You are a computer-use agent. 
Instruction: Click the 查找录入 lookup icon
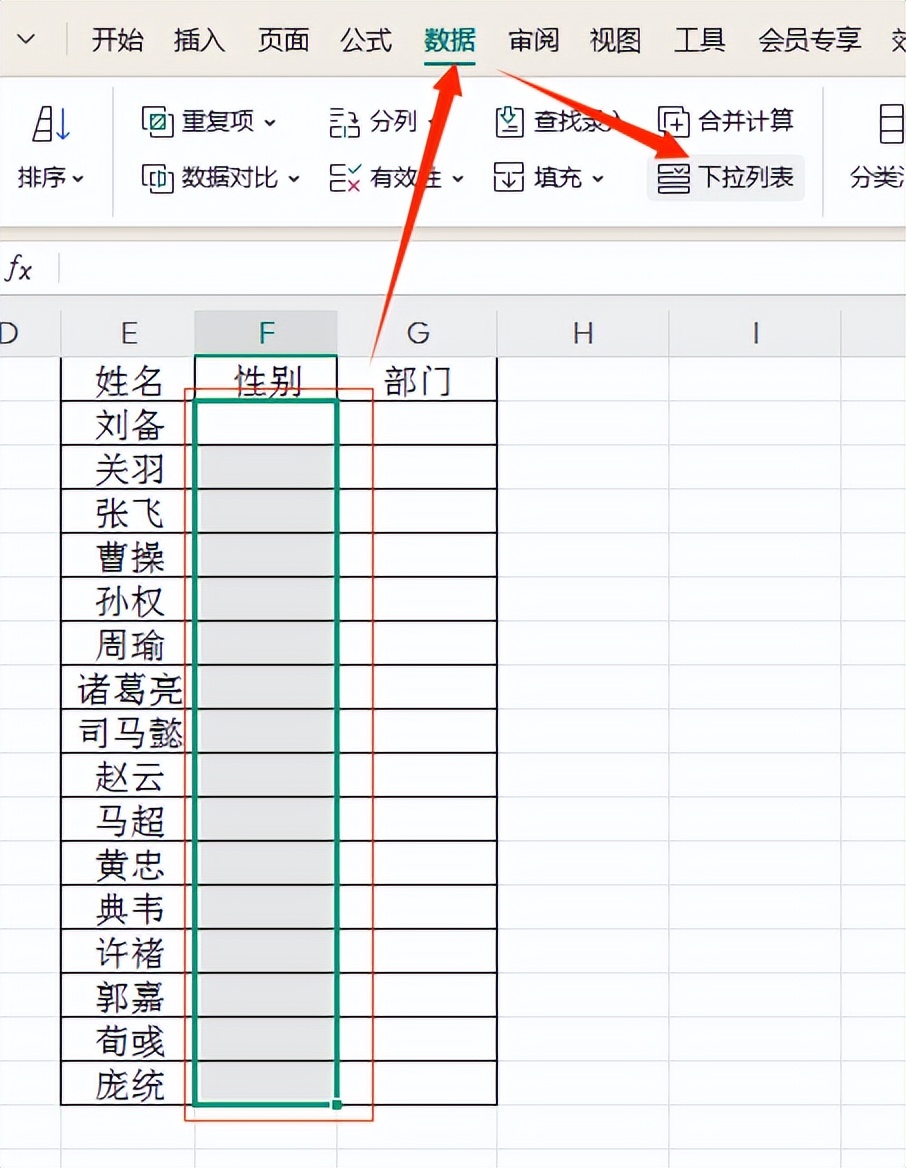click(x=509, y=121)
